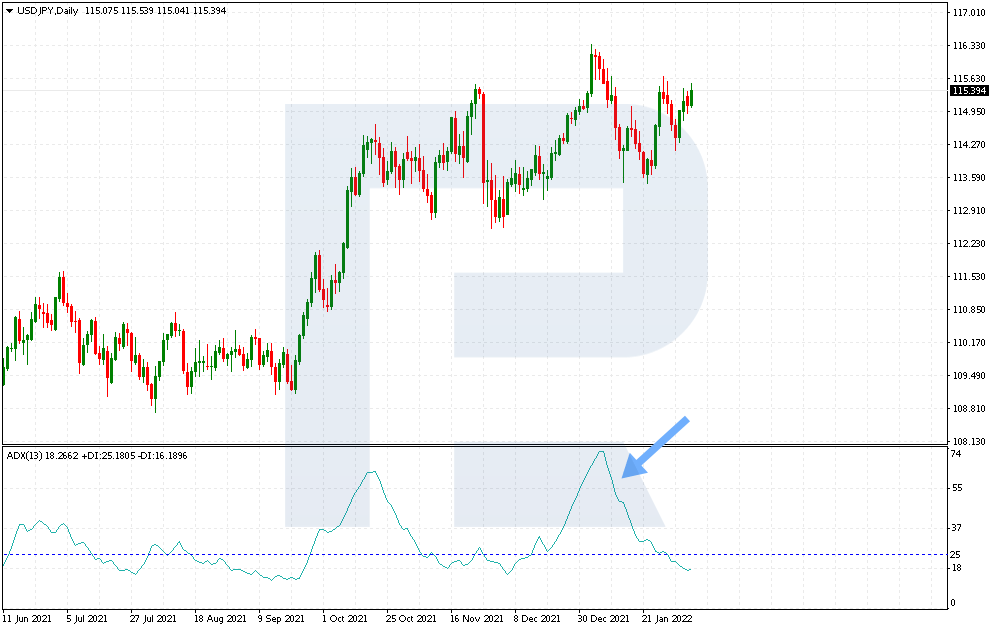
Task: Click the 16 Nov 2021 date label
Action: 475,618
